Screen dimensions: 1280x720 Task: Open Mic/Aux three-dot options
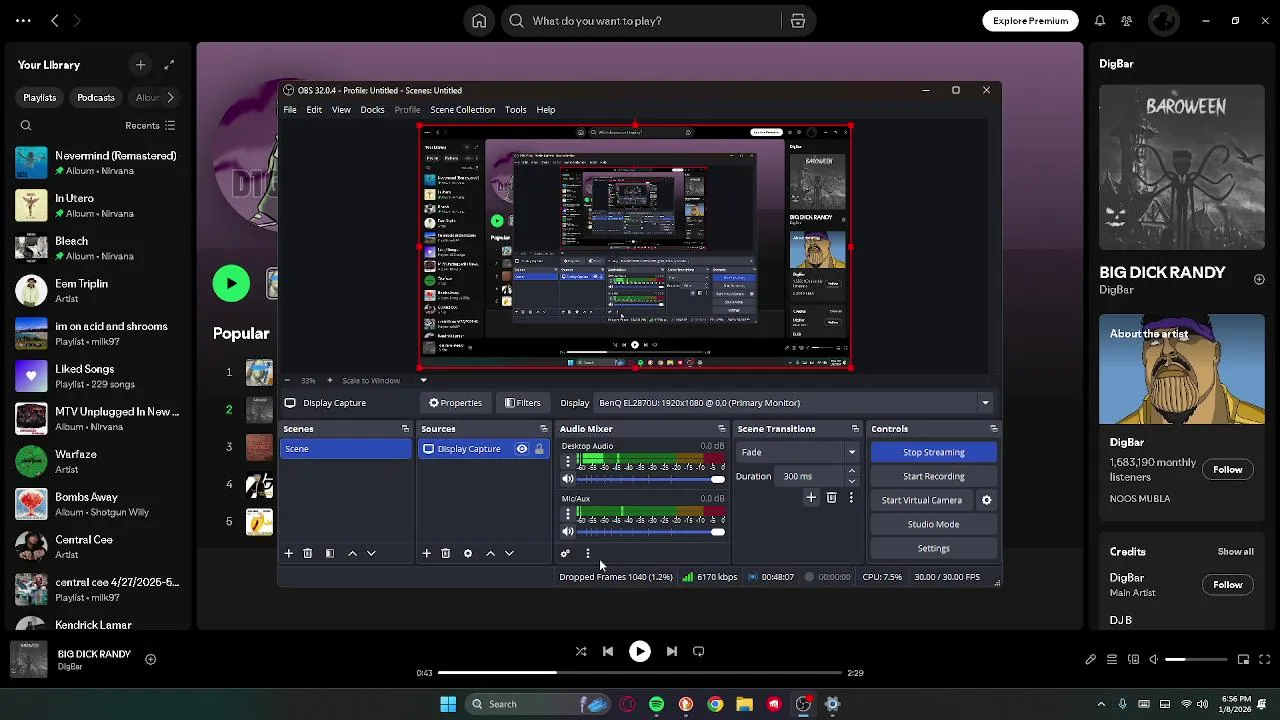tap(568, 514)
